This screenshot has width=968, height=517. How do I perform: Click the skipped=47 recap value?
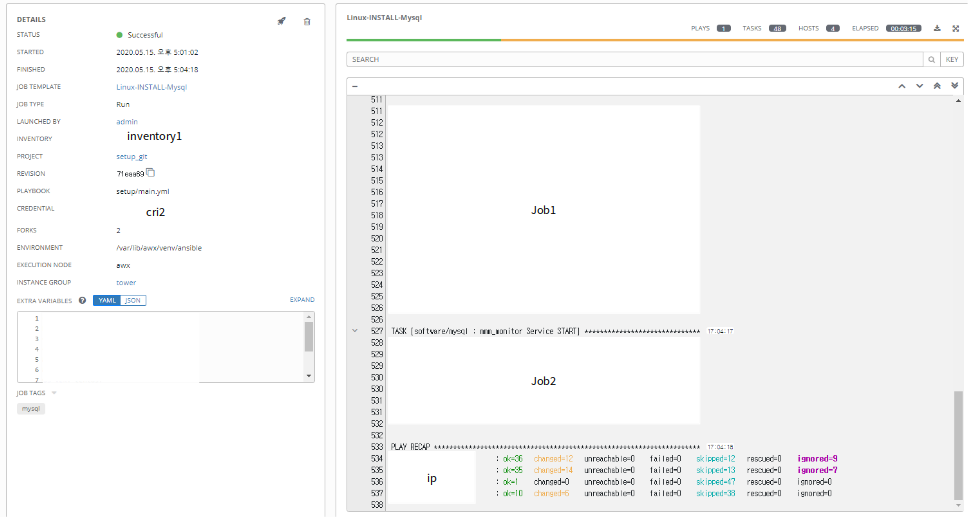[716, 482]
